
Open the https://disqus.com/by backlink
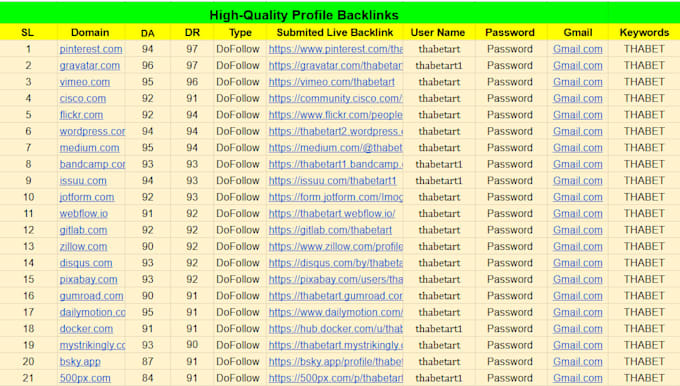coord(336,263)
